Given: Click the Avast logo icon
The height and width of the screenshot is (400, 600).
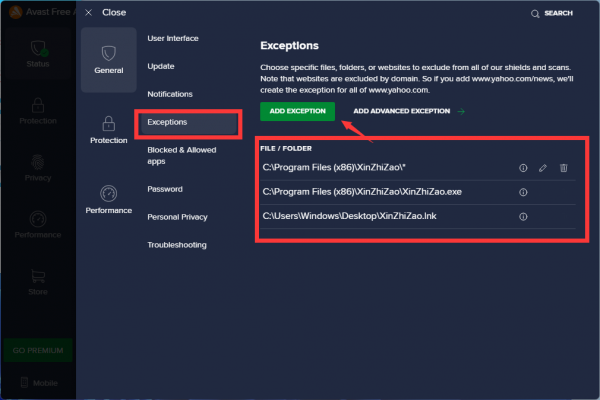Looking at the screenshot, I should coord(15,12).
